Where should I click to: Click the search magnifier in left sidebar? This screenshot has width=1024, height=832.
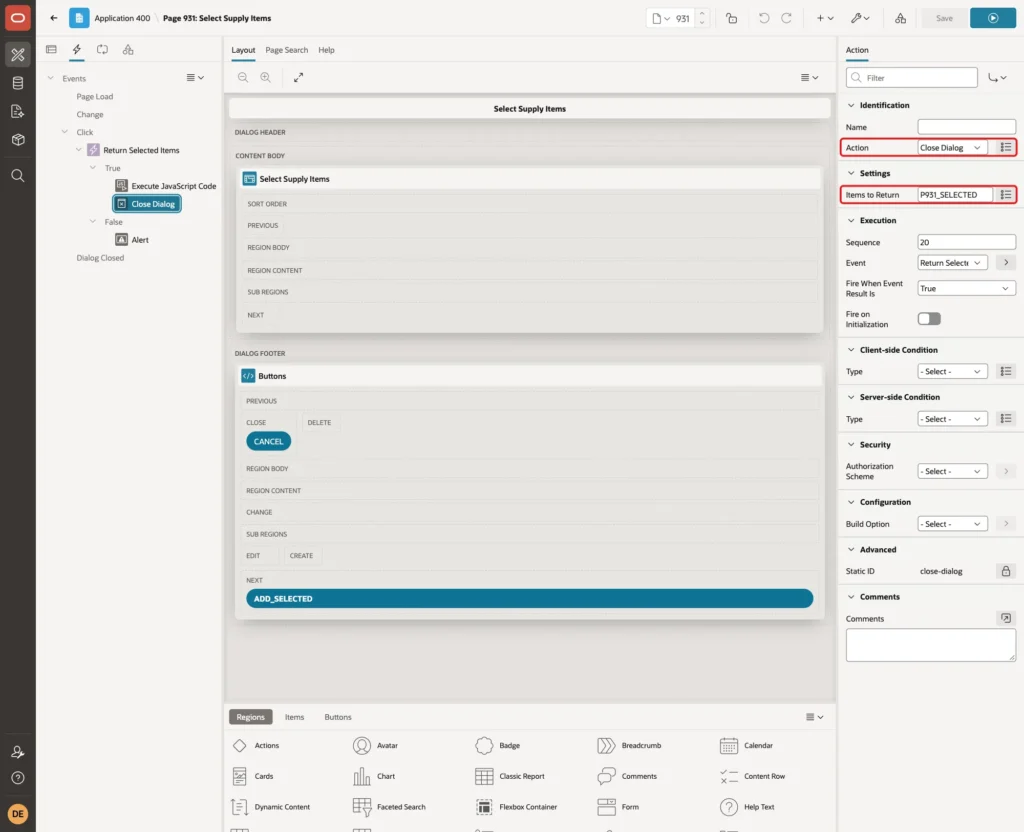click(x=18, y=175)
